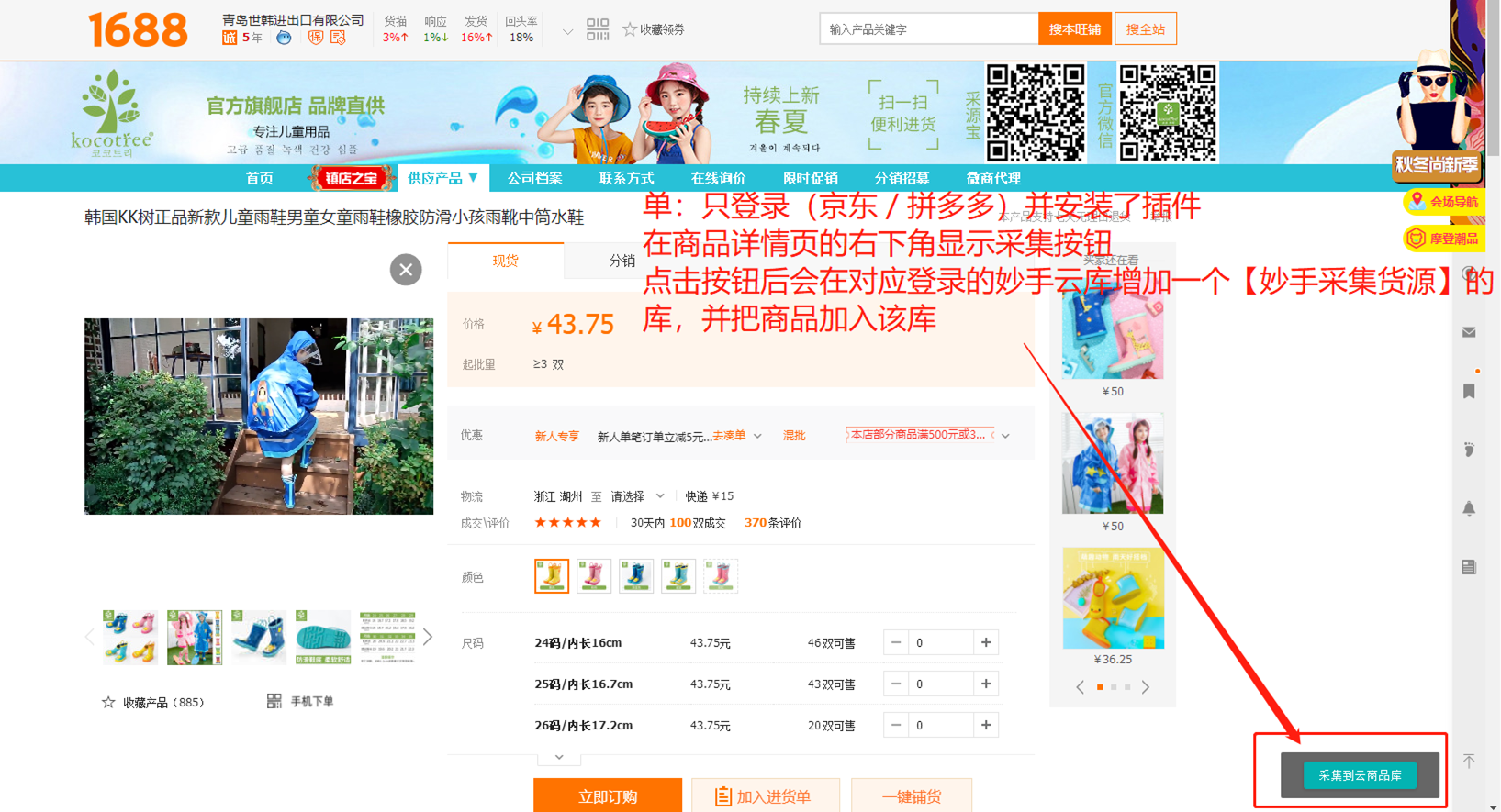Increase quantity for 25码 size

(x=986, y=684)
